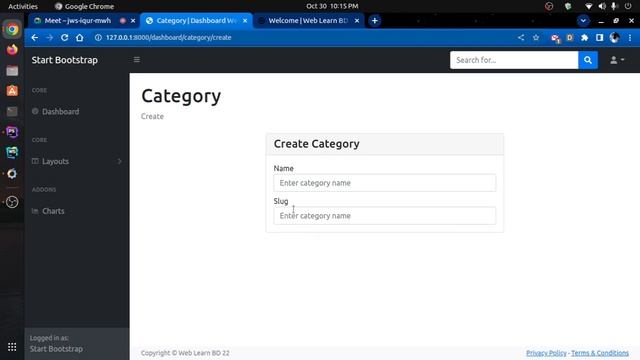Image resolution: width=640 pixels, height=360 pixels.
Task: Bookmark this page with the star icon
Action: (x=536, y=38)
